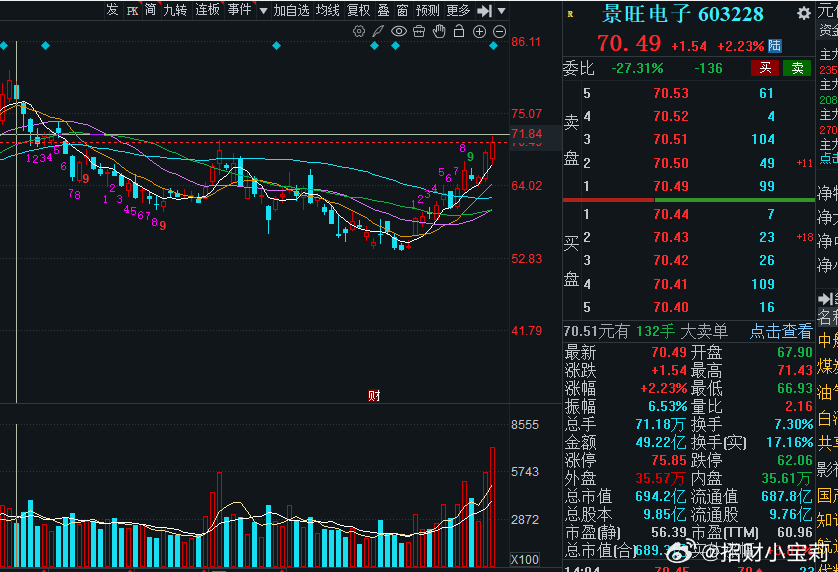Viewport: 838px width, 572px height.
Task: Click the 点击查看 link
Action: [x=781, y=331]
